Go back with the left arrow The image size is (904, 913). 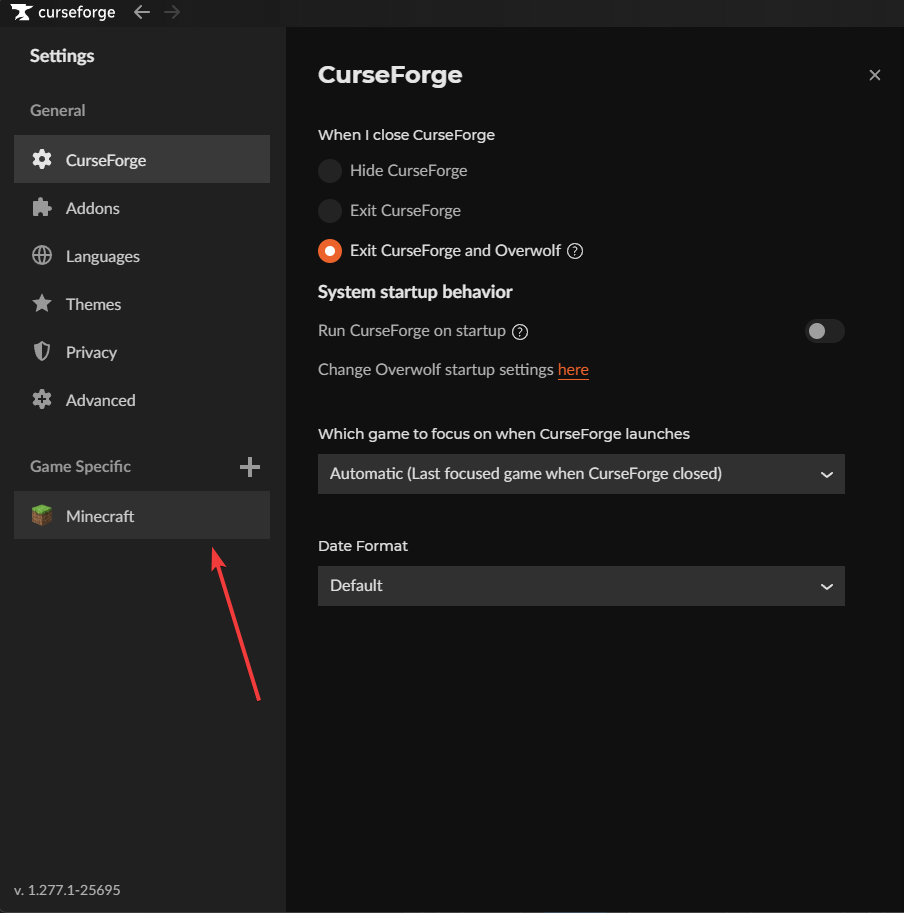[141, 12]
